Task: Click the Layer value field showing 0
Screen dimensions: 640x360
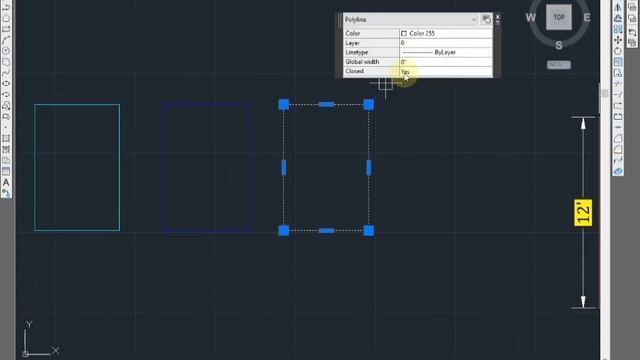Action: (x=446, y=43)
